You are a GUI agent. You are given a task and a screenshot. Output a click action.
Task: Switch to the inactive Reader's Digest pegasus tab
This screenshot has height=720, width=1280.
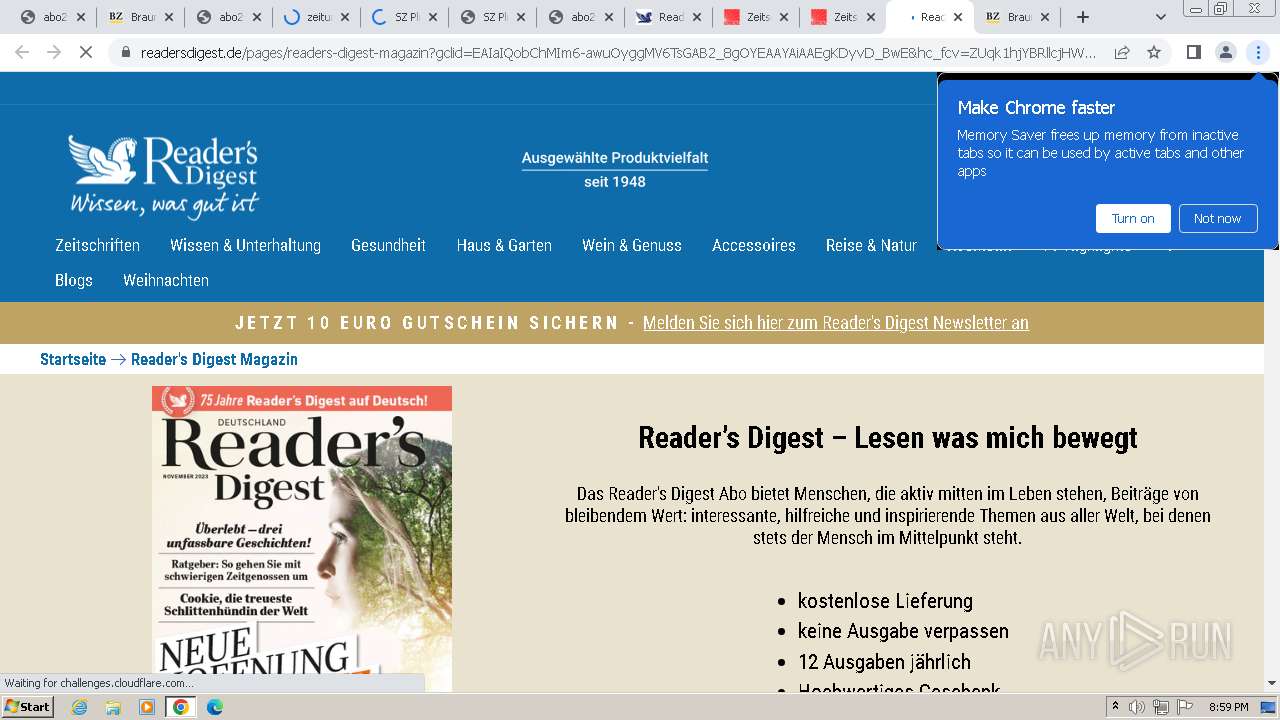tap(668, 17)
